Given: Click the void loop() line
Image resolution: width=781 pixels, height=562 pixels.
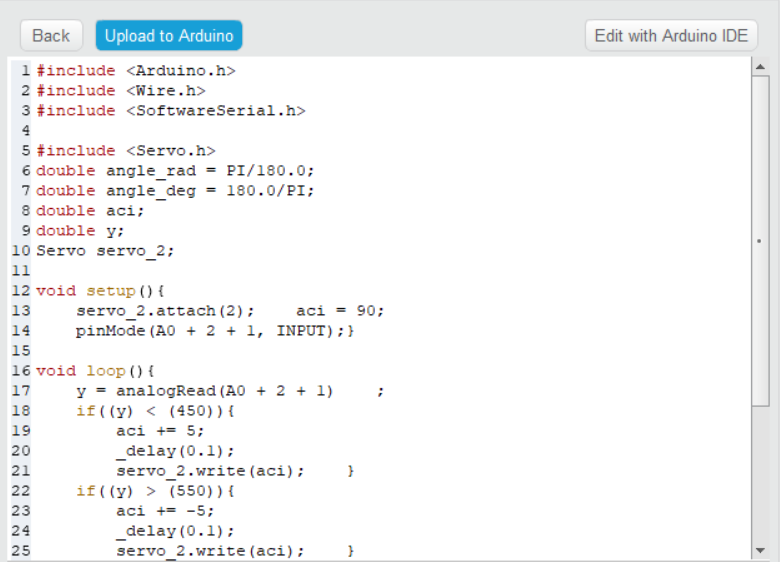Looking at the screenshot, I should [95, 371].
